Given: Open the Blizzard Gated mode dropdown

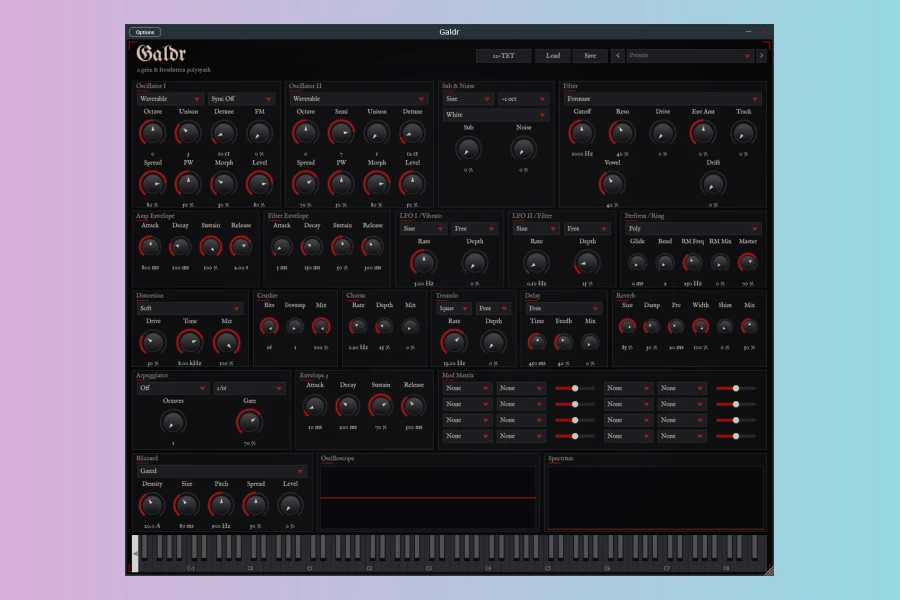Looking at the screenshot, I should click(x=220, y=471).
